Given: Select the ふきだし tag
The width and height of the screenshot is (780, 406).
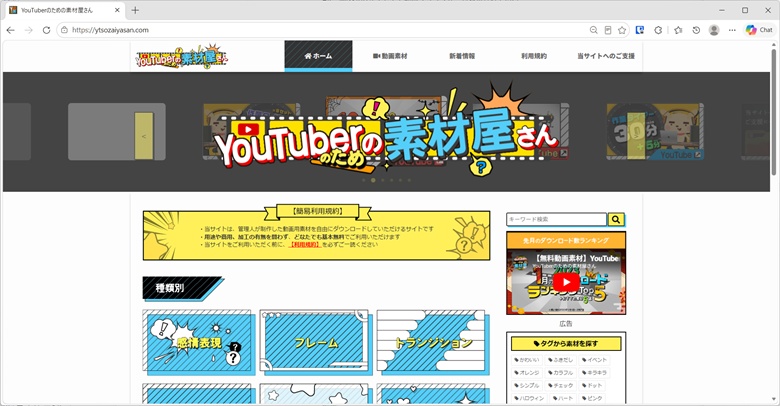Looking at the screenshot, I should (x=561, y=360).
